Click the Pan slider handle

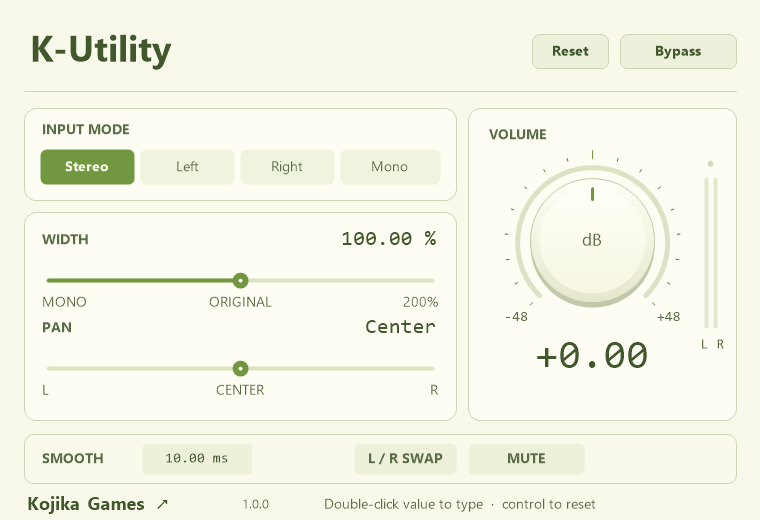tap(240, 368)
